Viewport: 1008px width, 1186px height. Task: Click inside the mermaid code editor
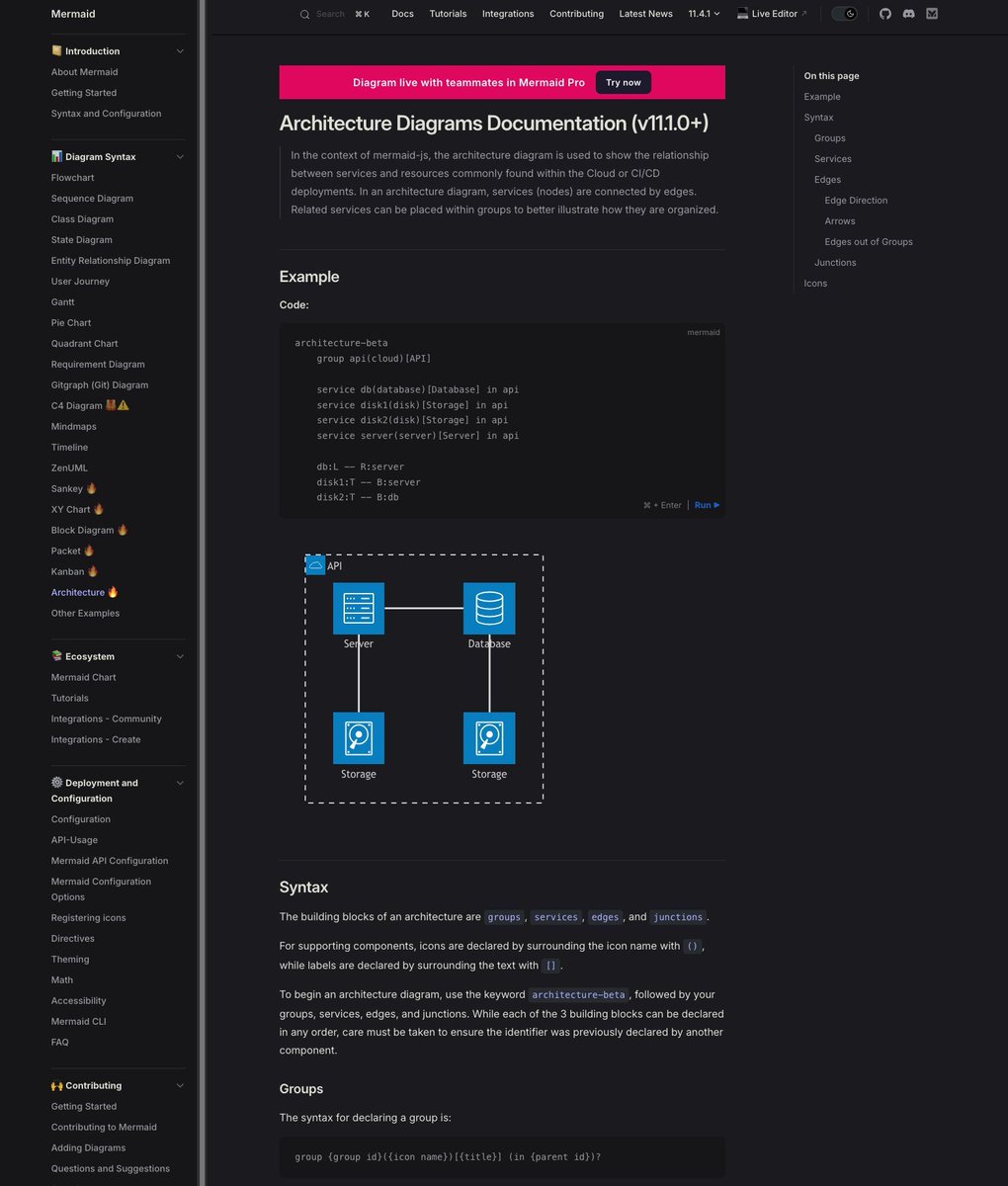pos(502,420)
